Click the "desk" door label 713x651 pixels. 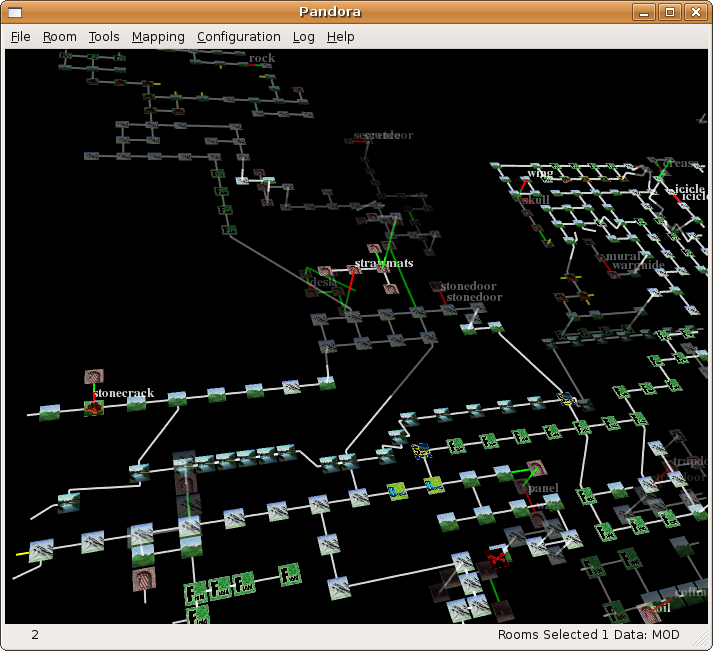tap(321, 282)
